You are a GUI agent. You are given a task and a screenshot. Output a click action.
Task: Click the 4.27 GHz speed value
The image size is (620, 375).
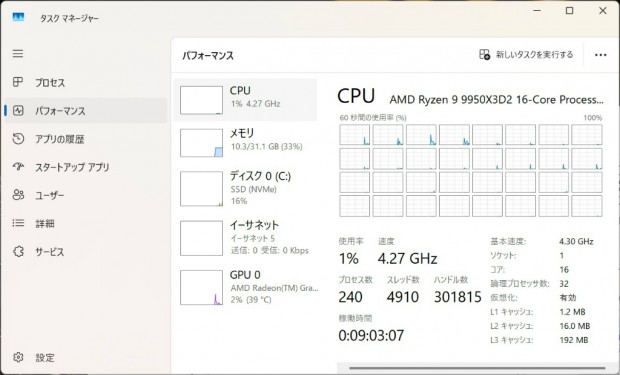[x=407, y=259]
